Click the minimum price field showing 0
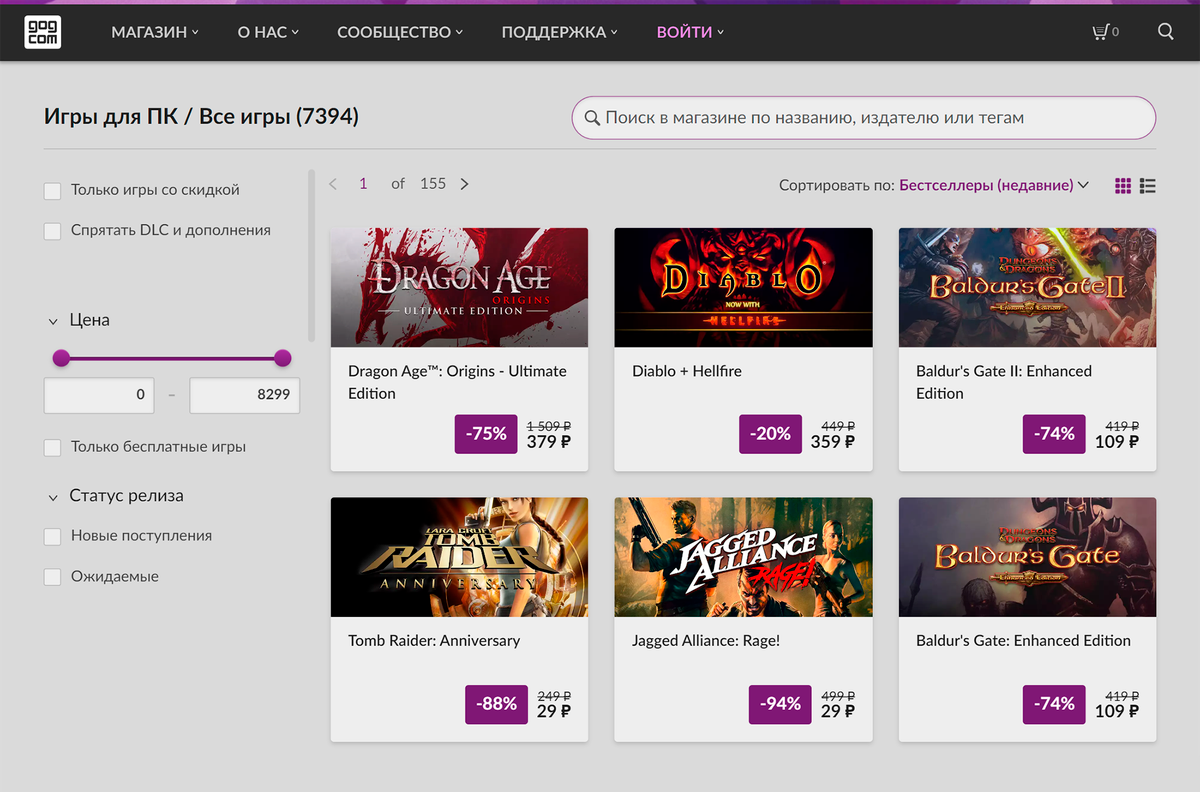The image size is (1200, 792). tap(99, 395)
